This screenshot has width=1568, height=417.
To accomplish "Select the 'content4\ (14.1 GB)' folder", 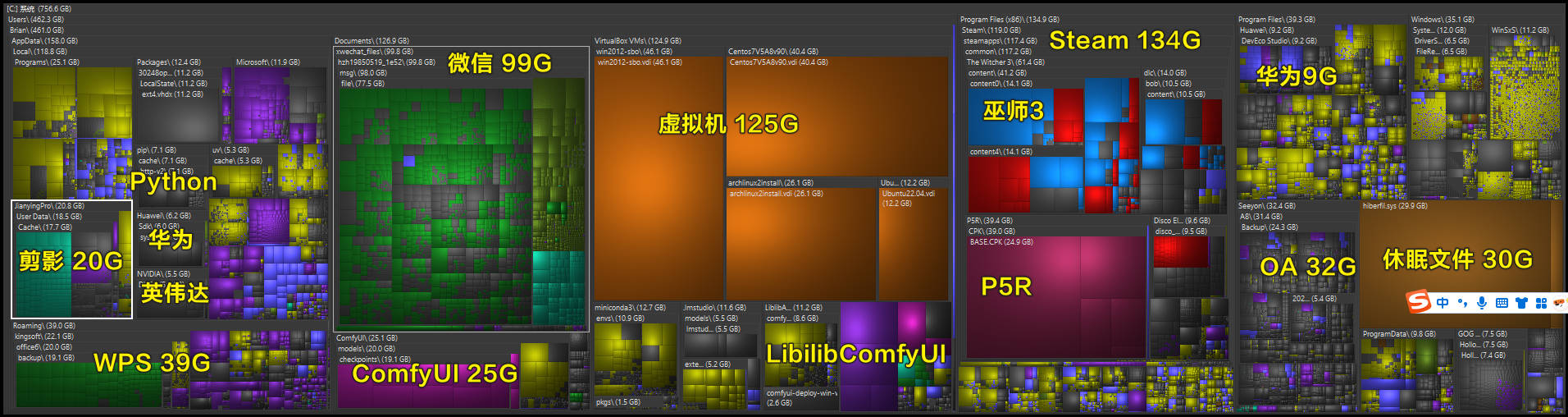I will 1001,152.
